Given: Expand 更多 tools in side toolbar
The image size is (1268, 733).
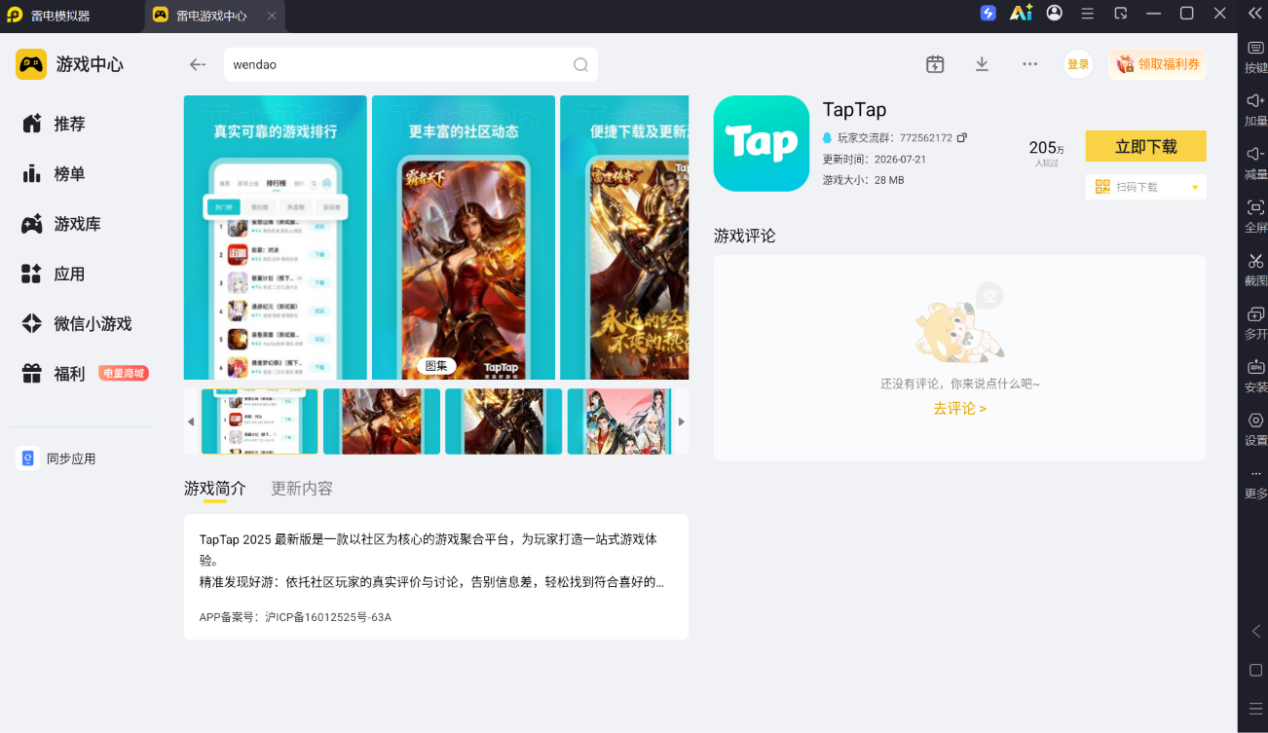Looking at the screenshot, I should click(x=1255, y=484).
